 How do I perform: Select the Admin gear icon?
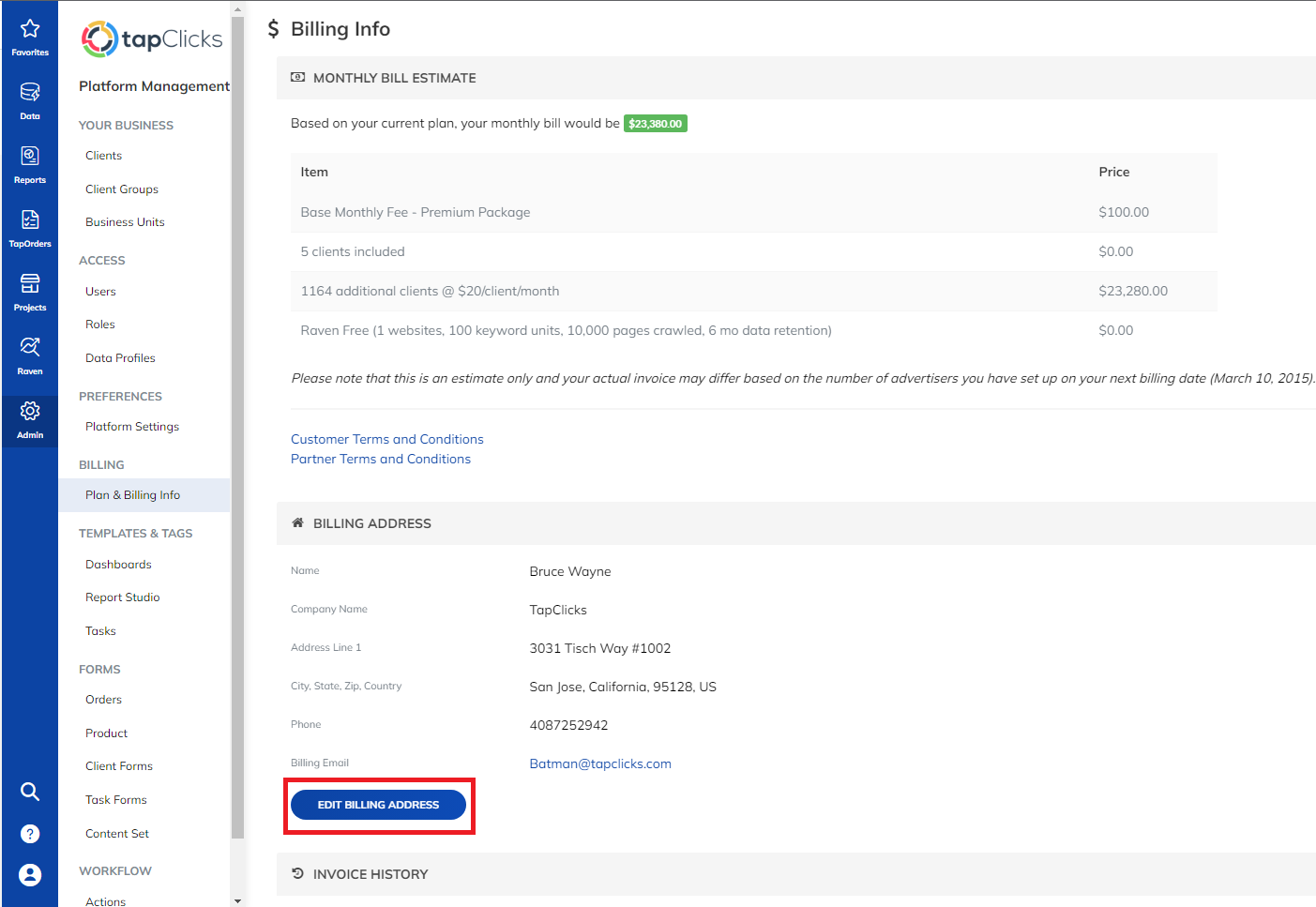30,411
